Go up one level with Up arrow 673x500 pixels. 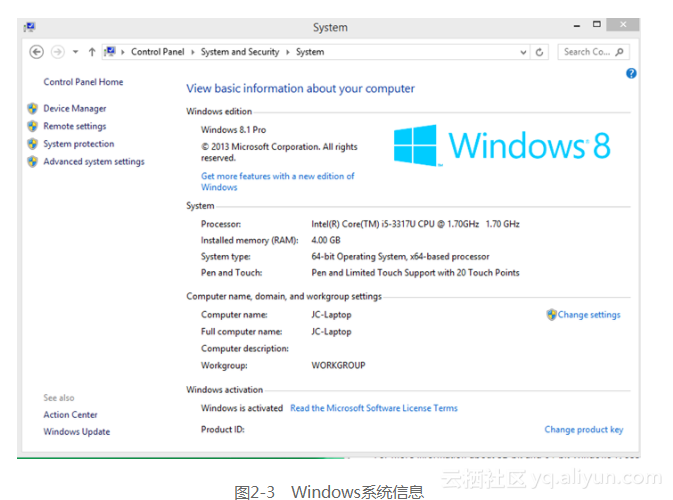pyautogui.click(x=92, y=52)
